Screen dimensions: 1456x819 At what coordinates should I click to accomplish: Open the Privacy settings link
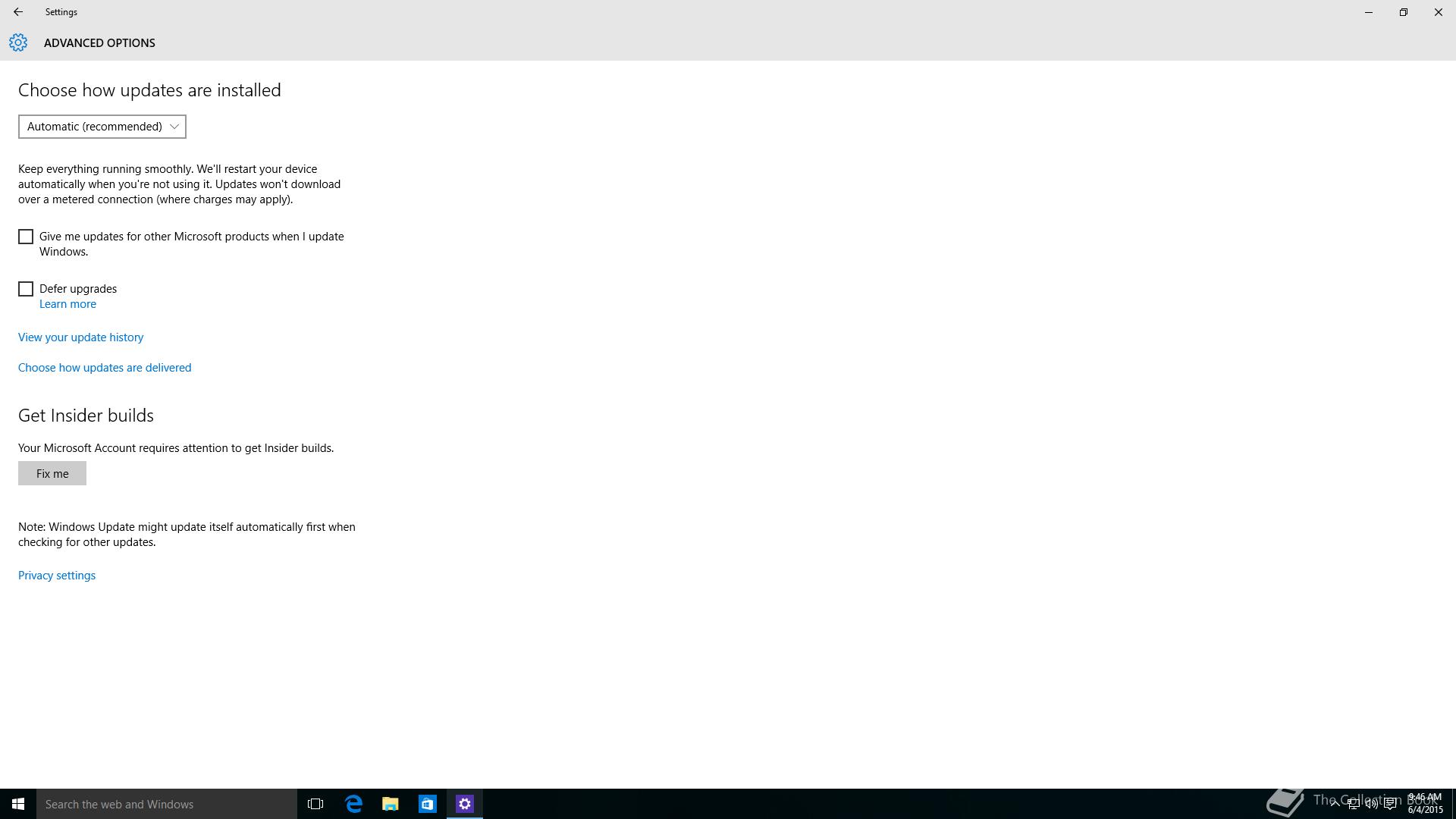tap(57, 576)
